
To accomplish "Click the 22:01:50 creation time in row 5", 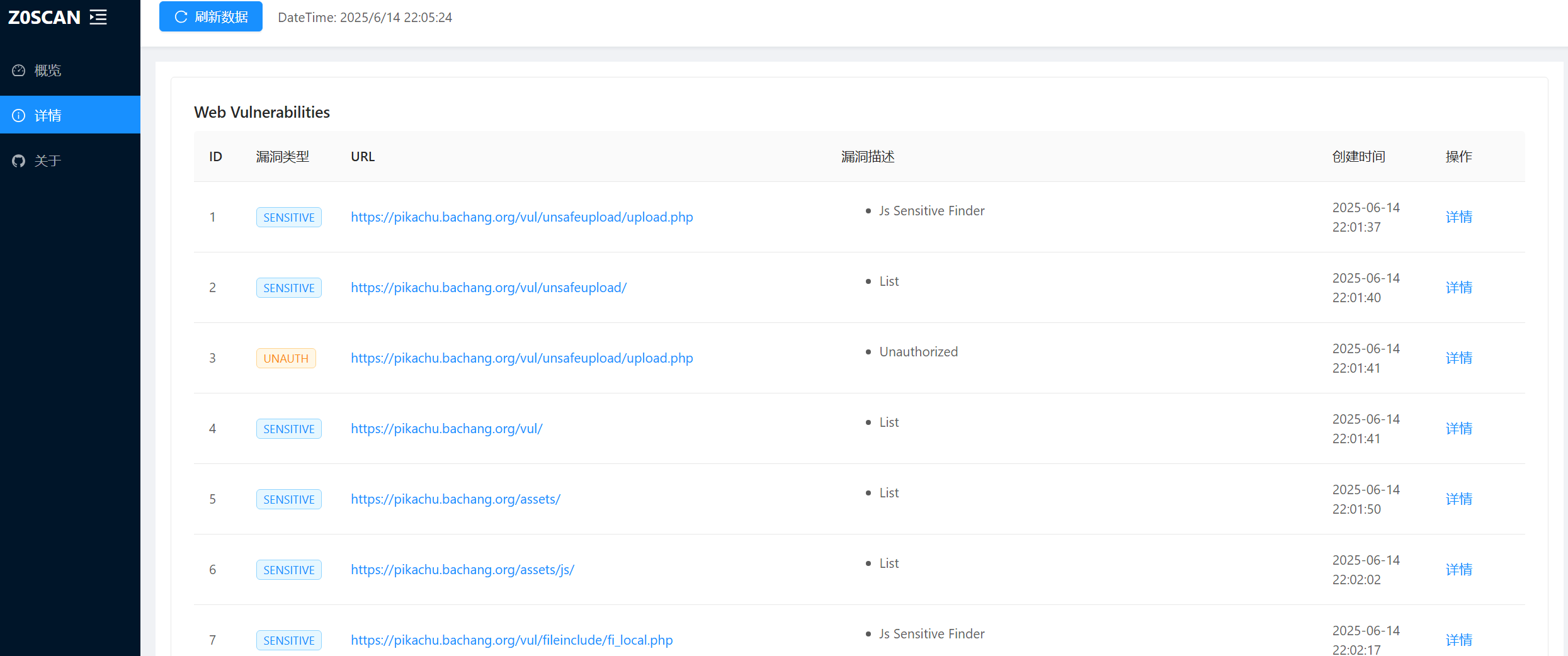I will click(x=1356, y=509).
